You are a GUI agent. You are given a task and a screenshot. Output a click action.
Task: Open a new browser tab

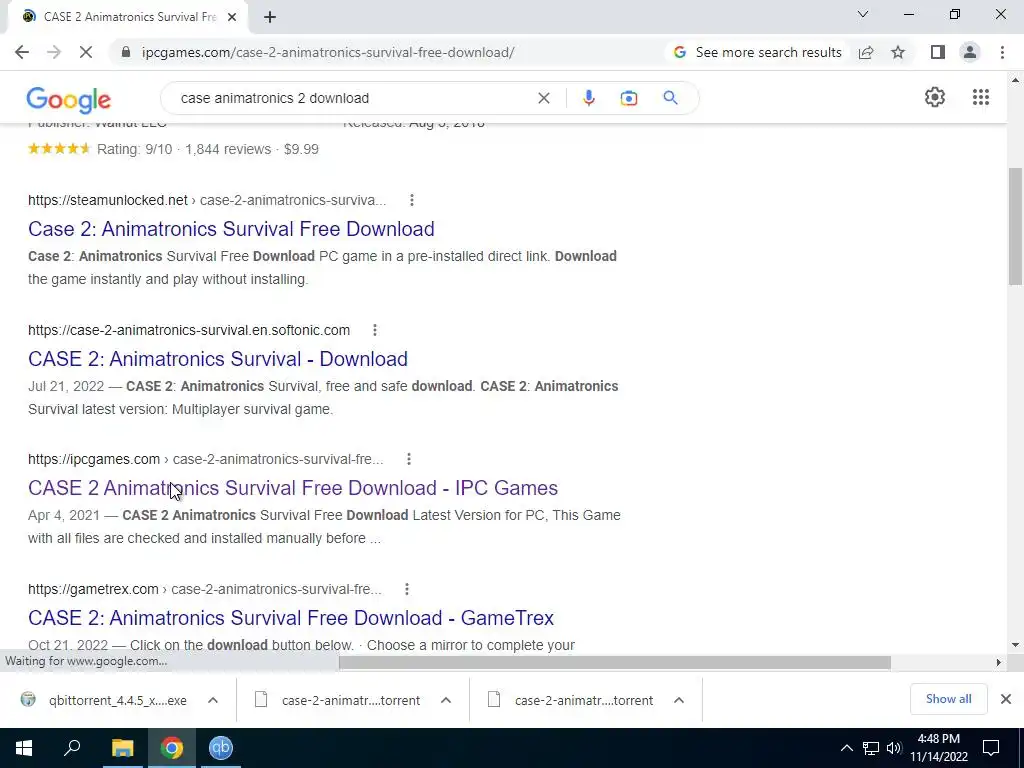point(270,17)
